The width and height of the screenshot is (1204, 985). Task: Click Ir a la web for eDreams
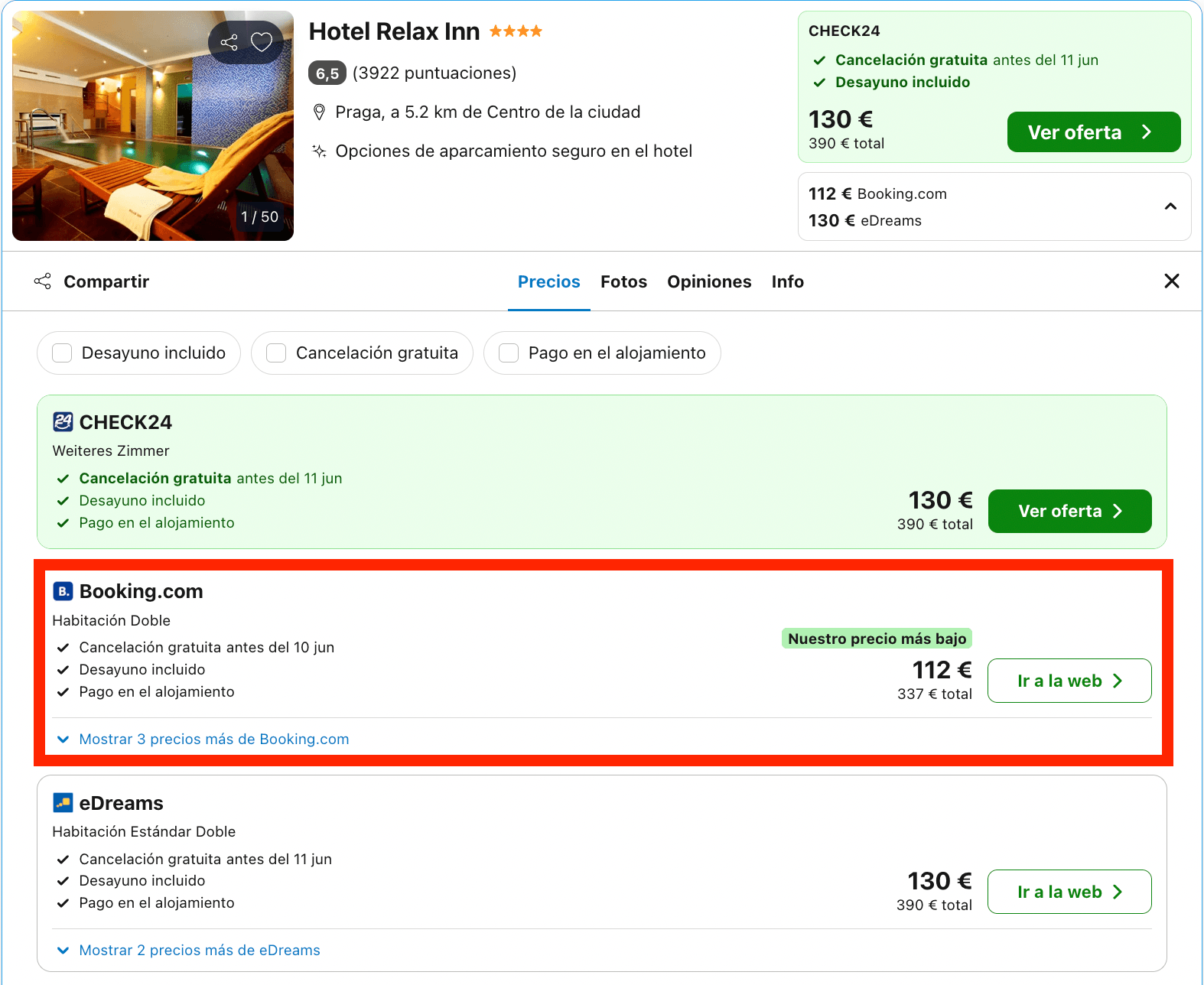pyautogui.click(x=1069, y=892)
